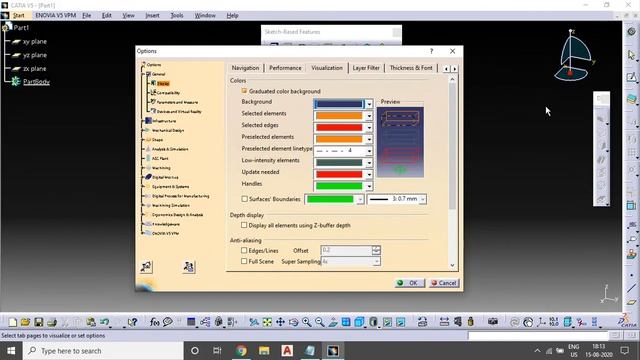This screenshot has width=640, height=360.
Task: Select the Rotate view icon
Action: point(293,322)
